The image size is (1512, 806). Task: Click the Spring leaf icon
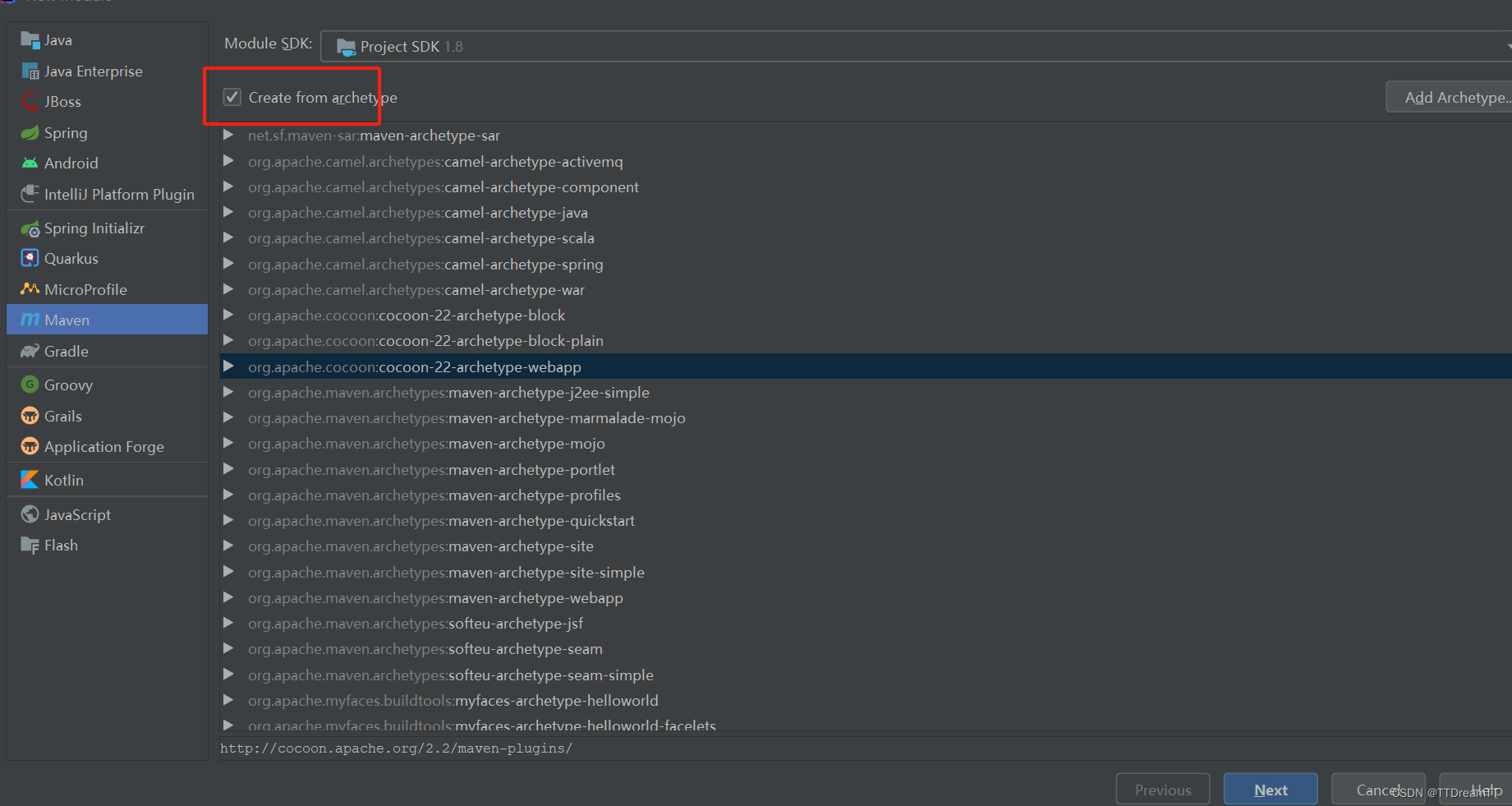click(x=30, y=133)
